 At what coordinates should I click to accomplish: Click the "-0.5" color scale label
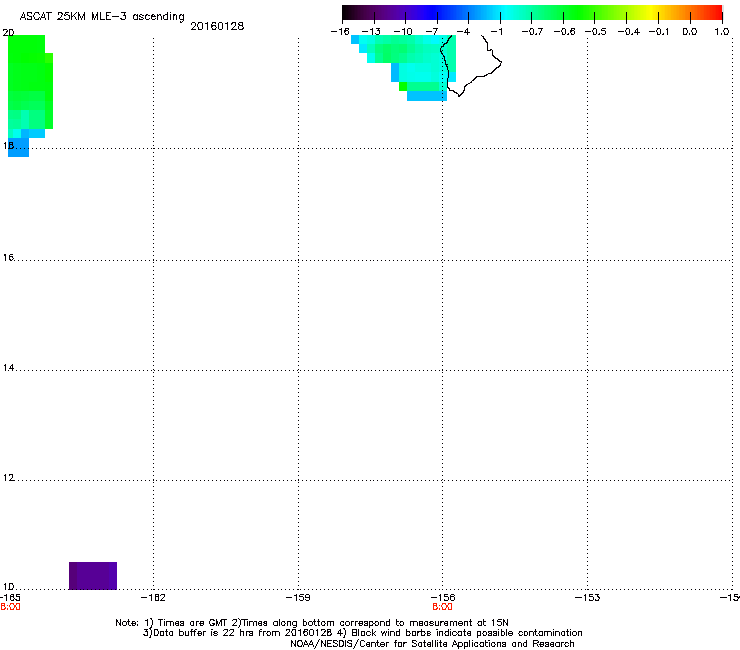(596, 32)
